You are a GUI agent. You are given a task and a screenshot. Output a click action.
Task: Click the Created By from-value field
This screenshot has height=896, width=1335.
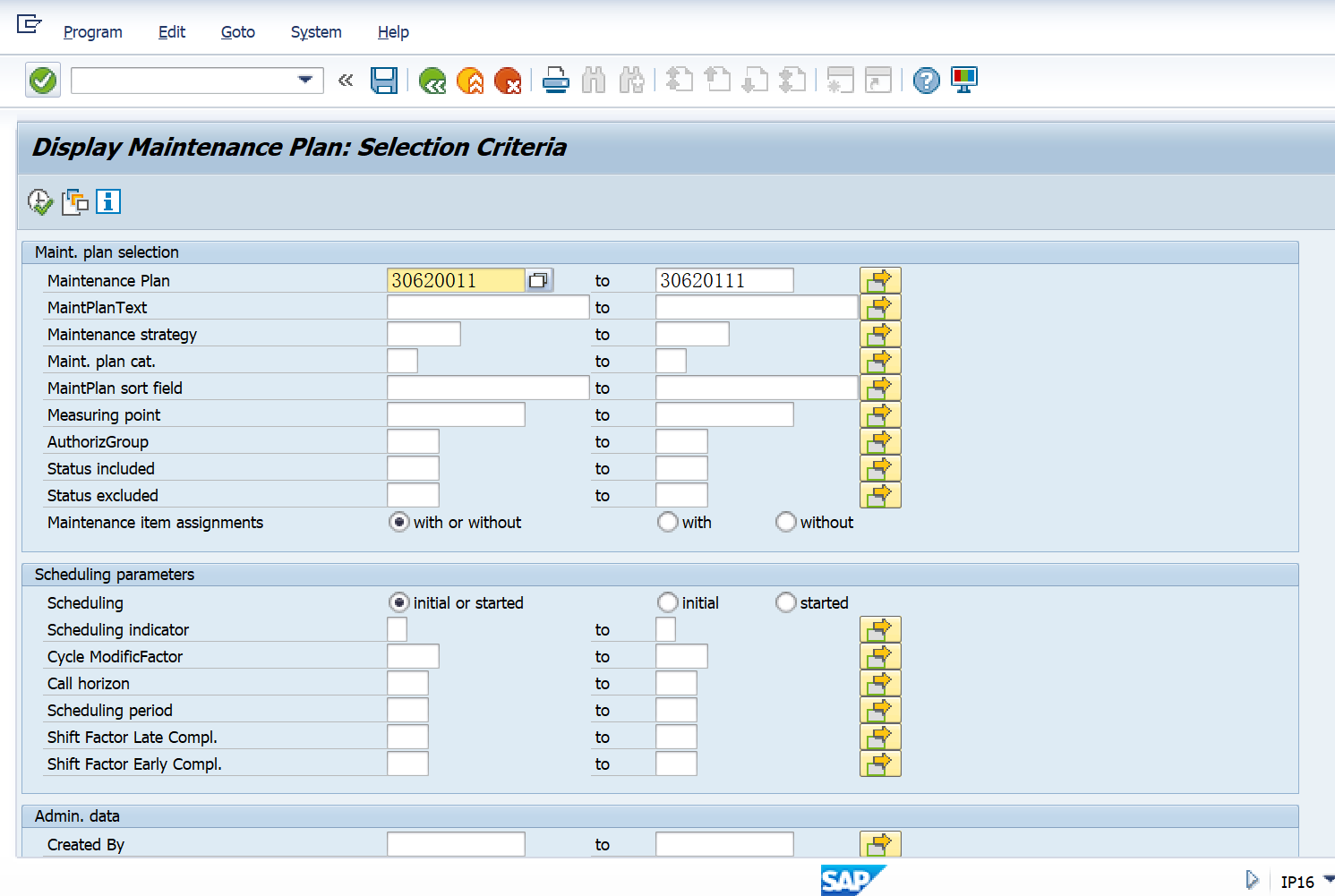[x=456, y=844]
